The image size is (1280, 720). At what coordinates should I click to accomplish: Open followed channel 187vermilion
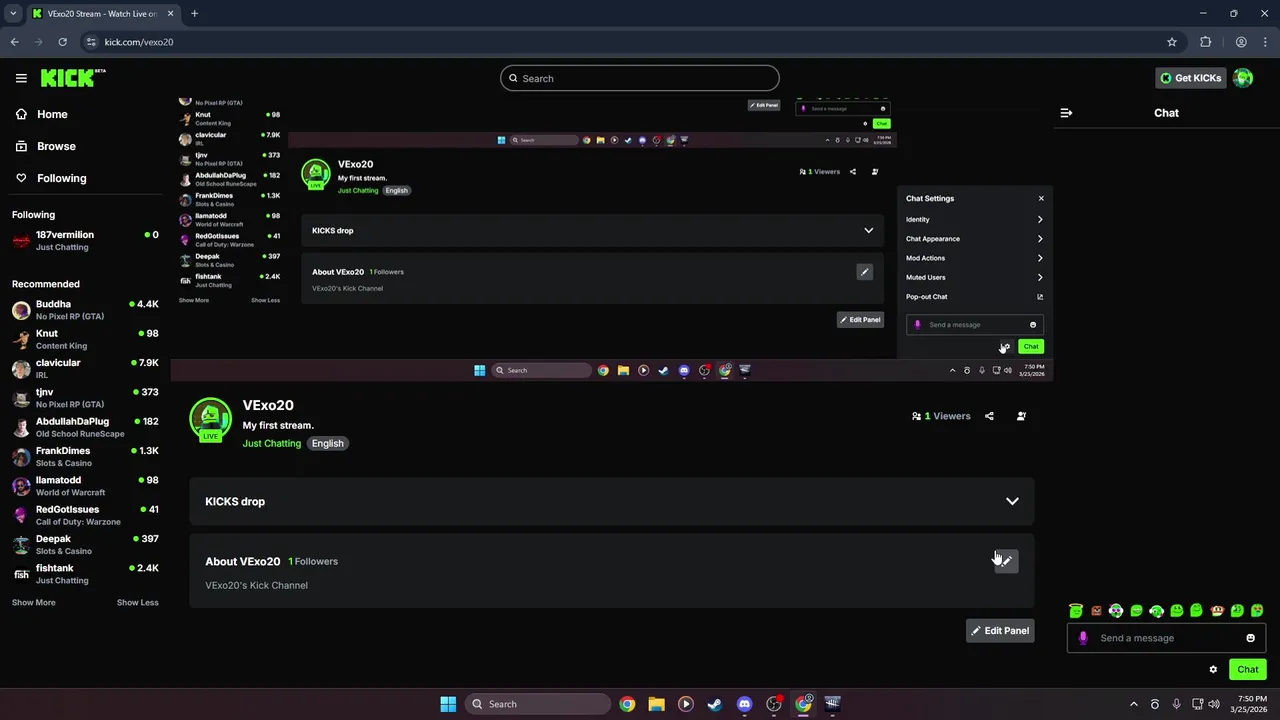pyautogui.click(x=85, y=241)
